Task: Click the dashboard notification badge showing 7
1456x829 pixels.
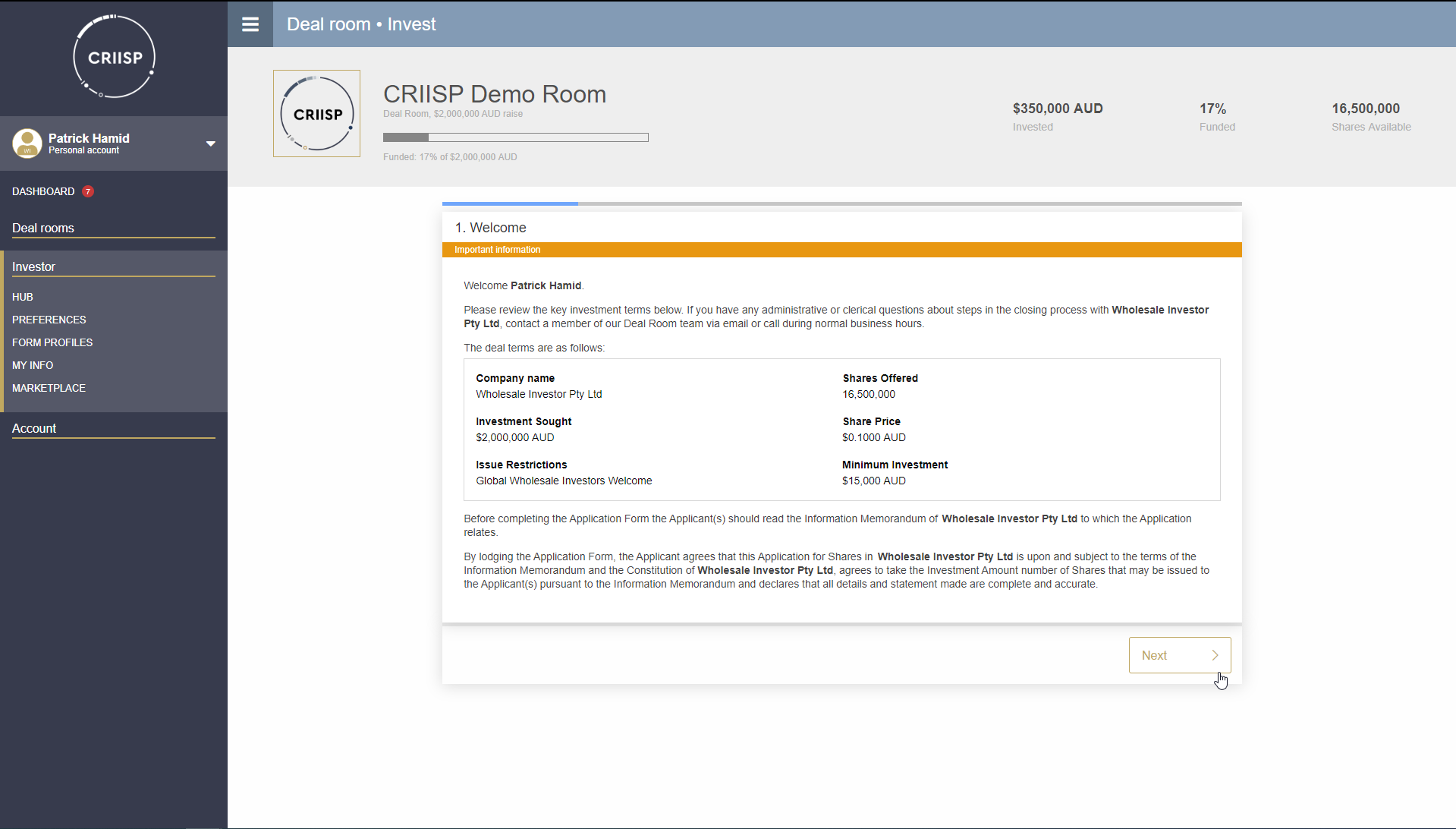Action: (88, 191)
